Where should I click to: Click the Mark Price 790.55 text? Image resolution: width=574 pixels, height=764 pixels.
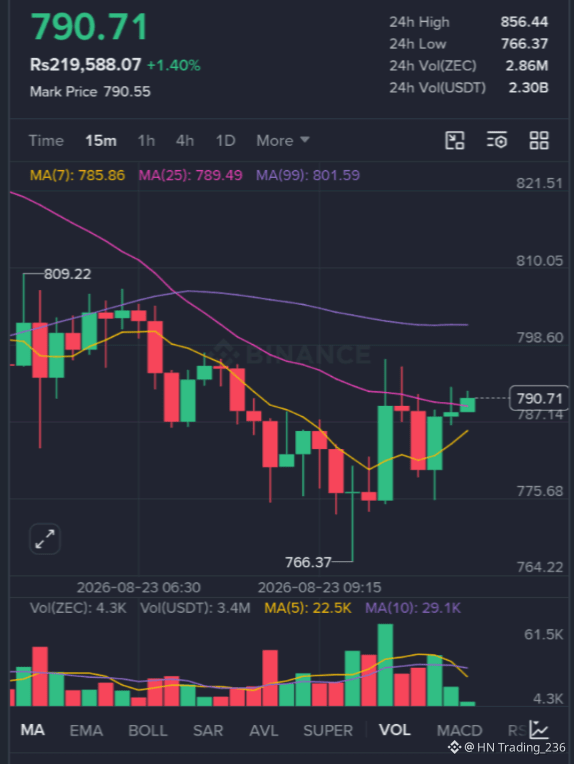[90, 92]
